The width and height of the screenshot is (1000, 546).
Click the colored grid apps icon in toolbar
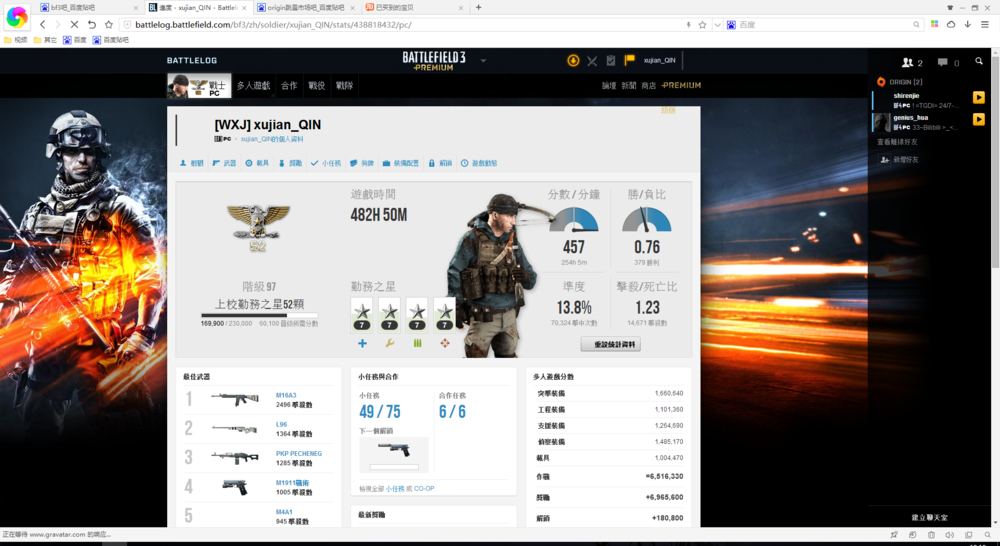pyautogui.click(x=934, y=24)
